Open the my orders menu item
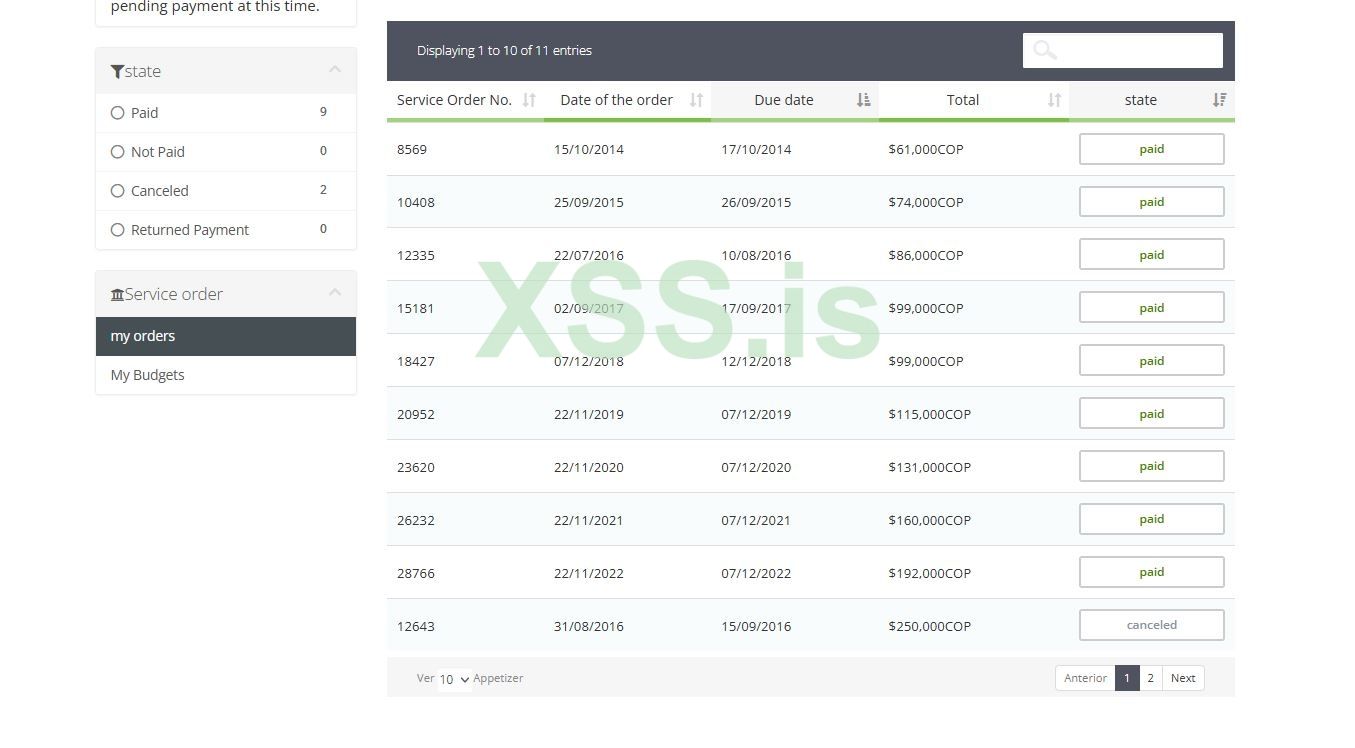This screenshot has height=748, width=1355. (x=226, y=336)
